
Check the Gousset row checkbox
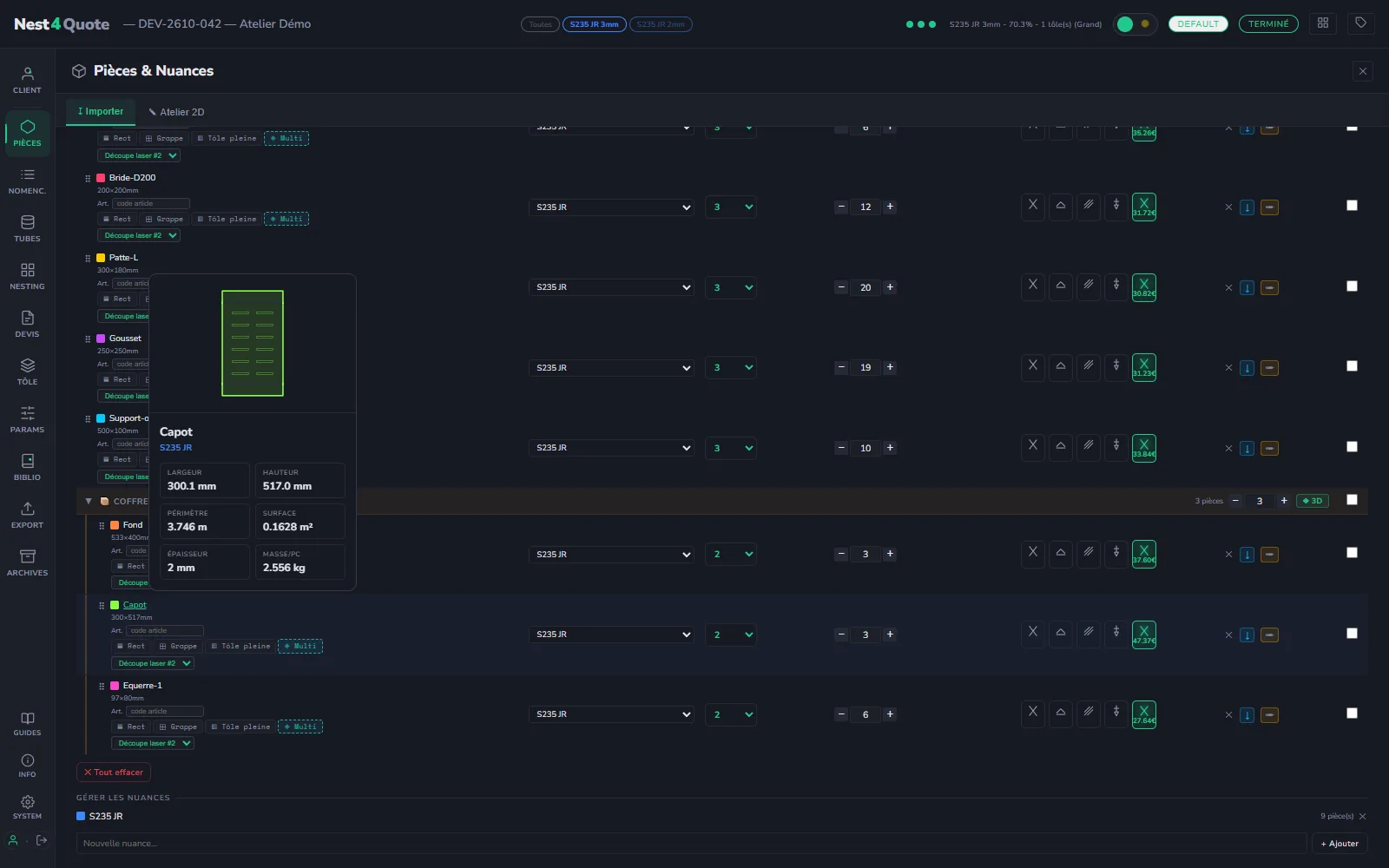pyautogui.click(x=1352, y=366)
